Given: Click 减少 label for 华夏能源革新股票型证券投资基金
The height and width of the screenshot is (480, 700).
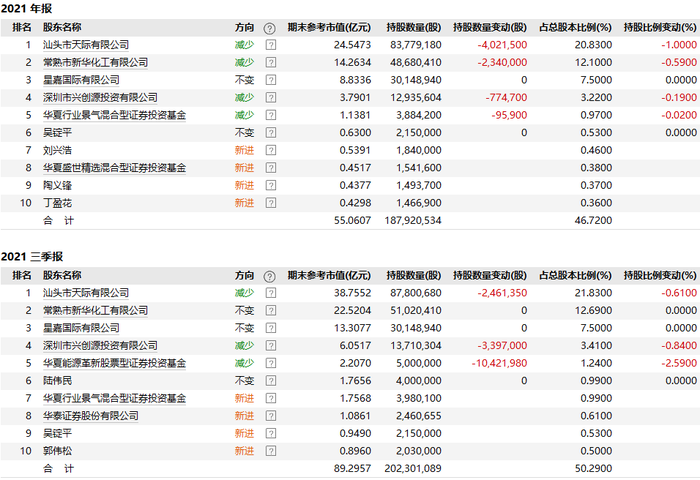Looking at the screenshot, I should [x=244, y=363].
